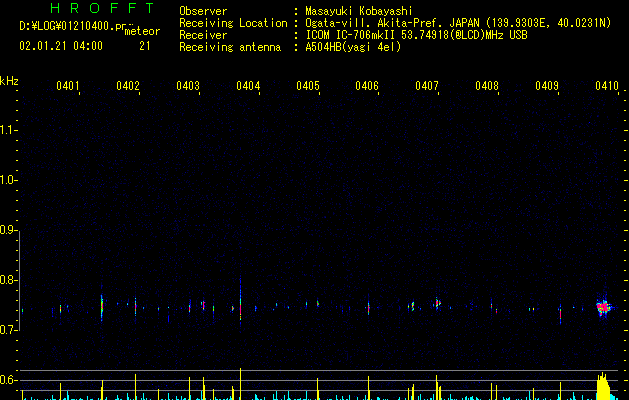The height and width of the screenshot is (400, 629).
Task: Click the 1.0 kHz axis label
Action: pyautogui.click(x=8, y=180)
